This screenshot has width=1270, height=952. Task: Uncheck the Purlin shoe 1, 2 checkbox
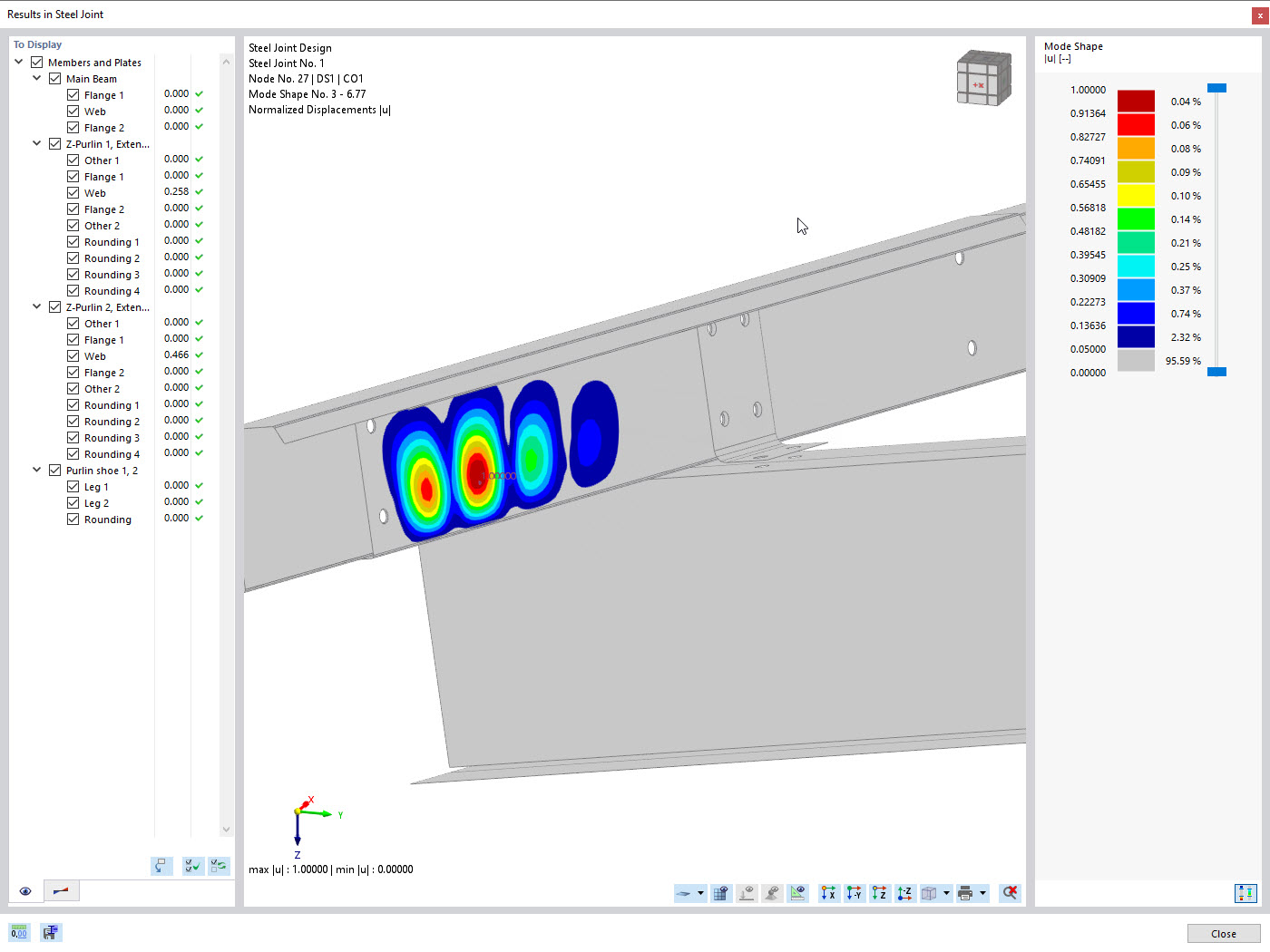coord(55,471)
